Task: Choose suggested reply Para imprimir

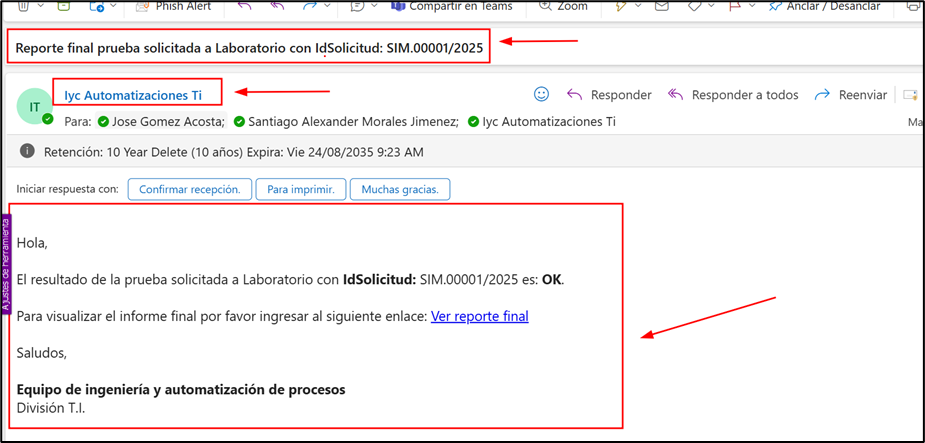Action: click(x=301, y=189)
